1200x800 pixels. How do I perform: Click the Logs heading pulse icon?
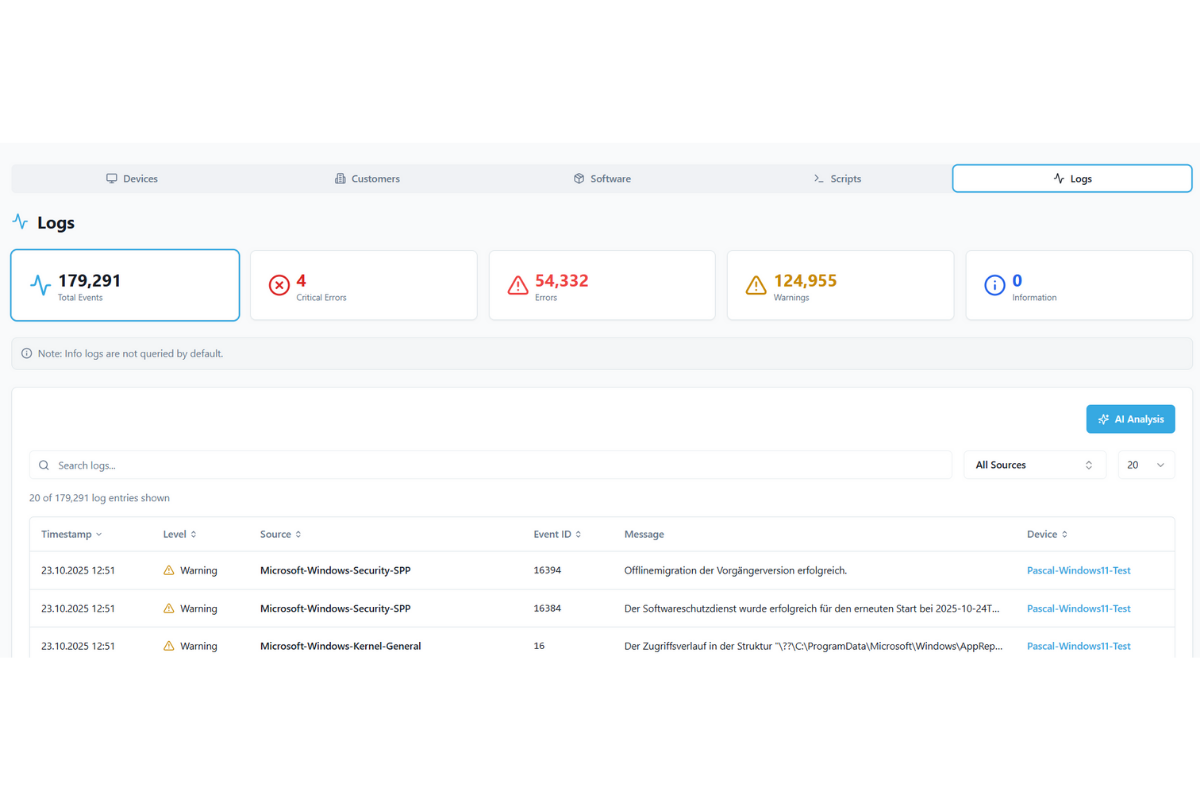tap(20, 222)
